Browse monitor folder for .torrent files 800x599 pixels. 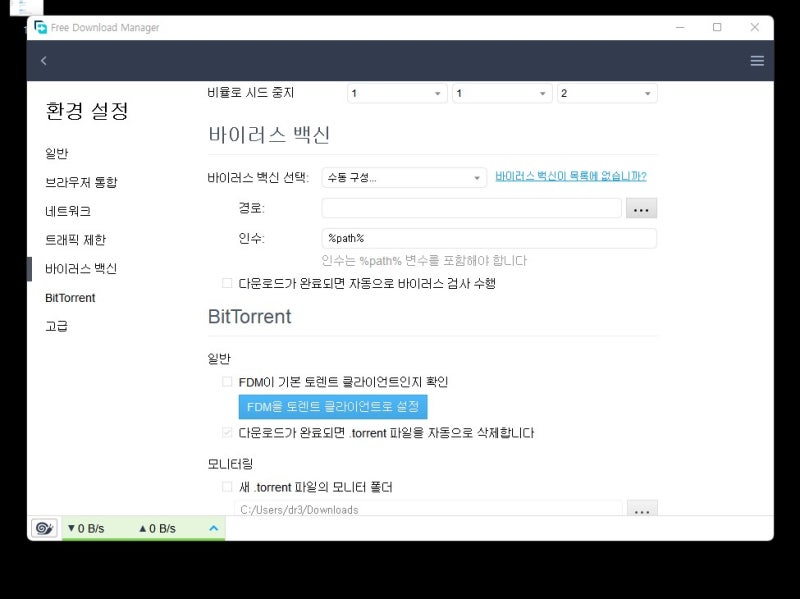[x=642, y=508]
